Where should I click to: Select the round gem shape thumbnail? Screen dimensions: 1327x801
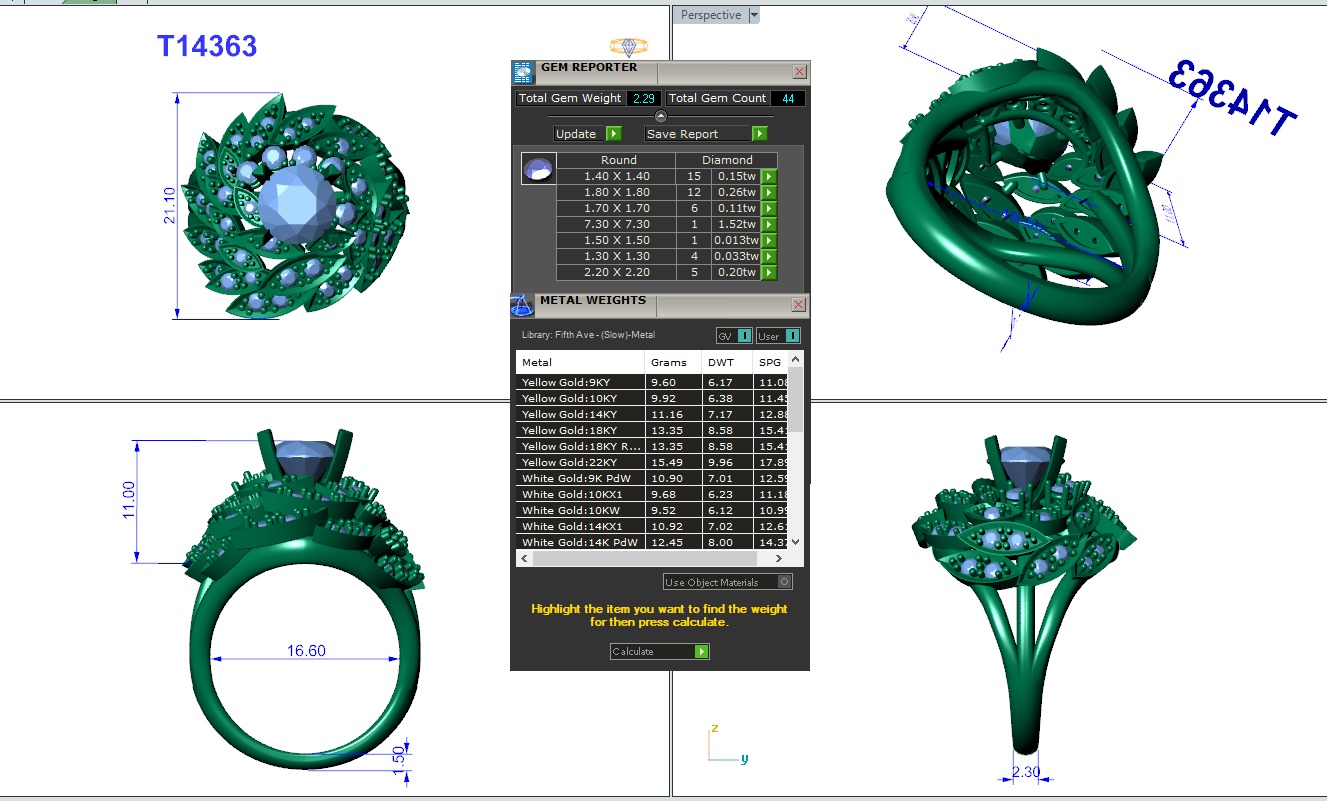coord(539,169)
